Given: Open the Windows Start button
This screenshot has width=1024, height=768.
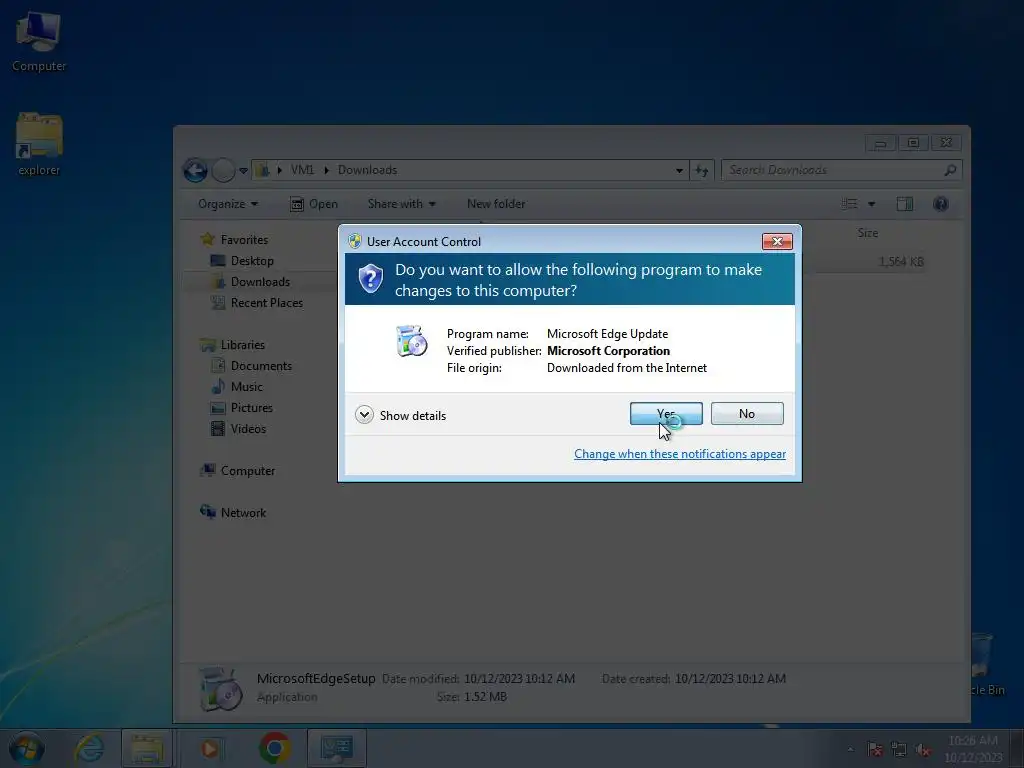Looking at the screenshot, I should (27, 748).
